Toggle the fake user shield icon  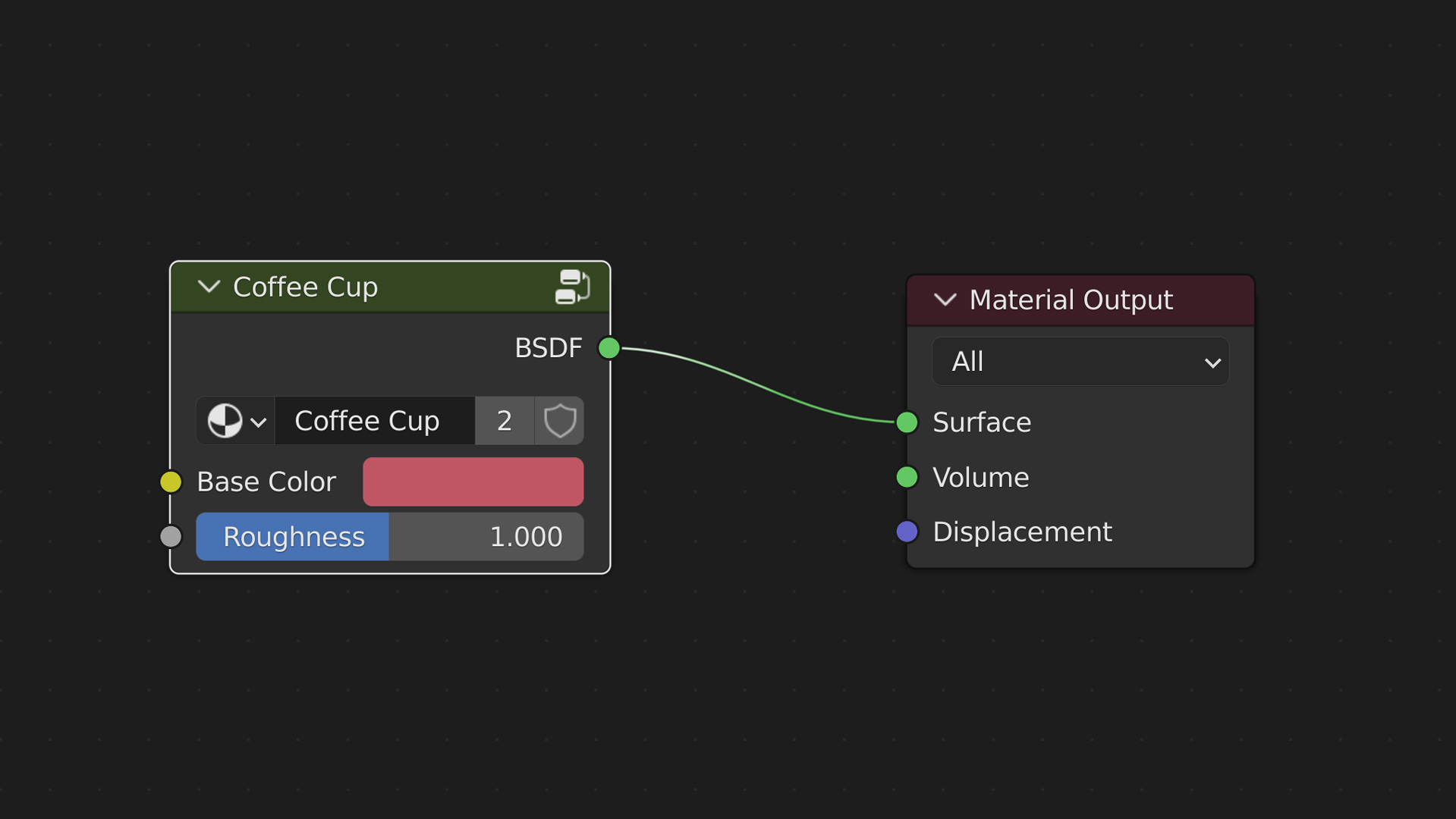click(560, 421)
